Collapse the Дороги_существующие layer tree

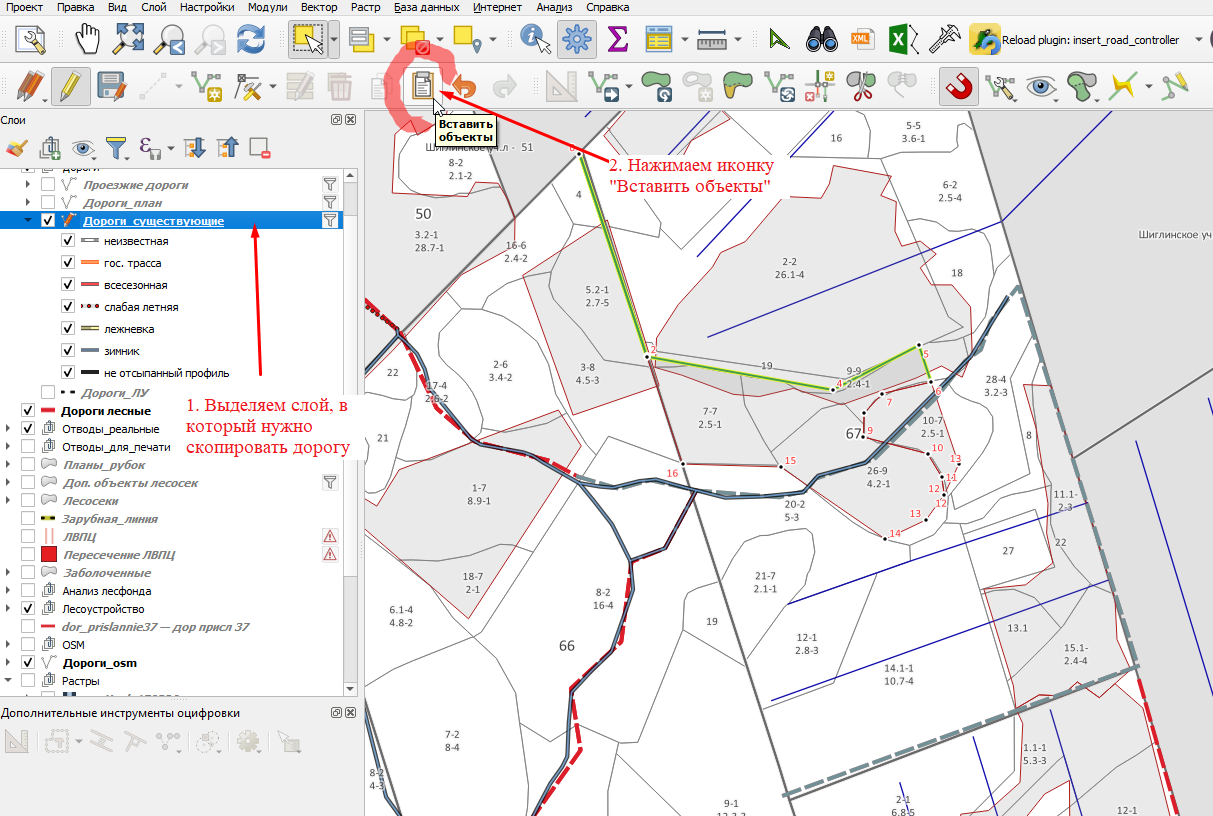[29, 220]
